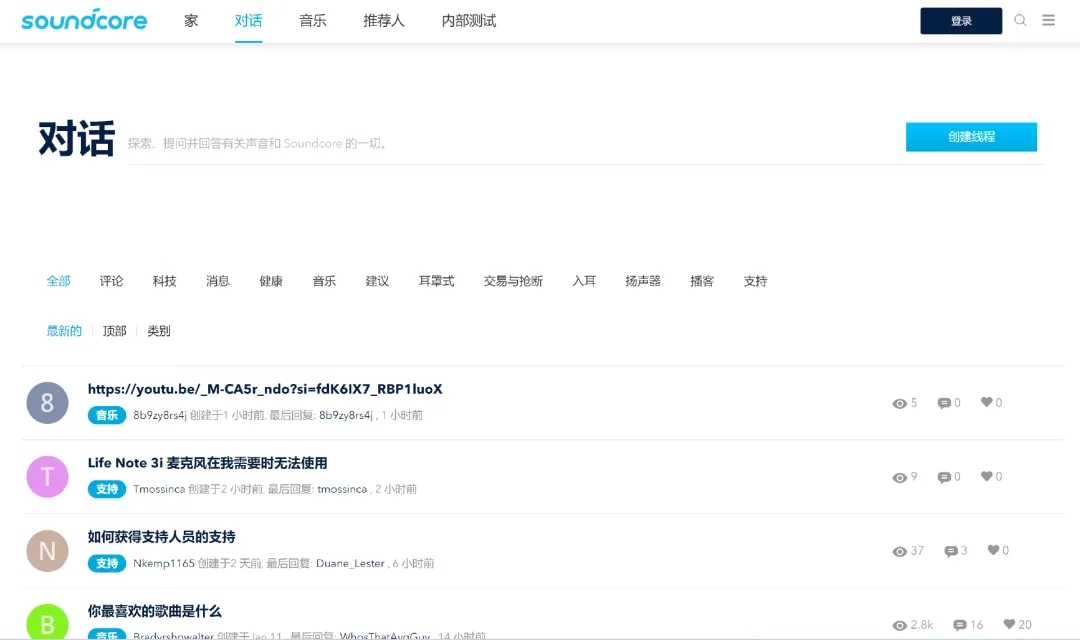1080x640 pixels.
Task: Open the search icon in the header
Action: pos(1020,20)
